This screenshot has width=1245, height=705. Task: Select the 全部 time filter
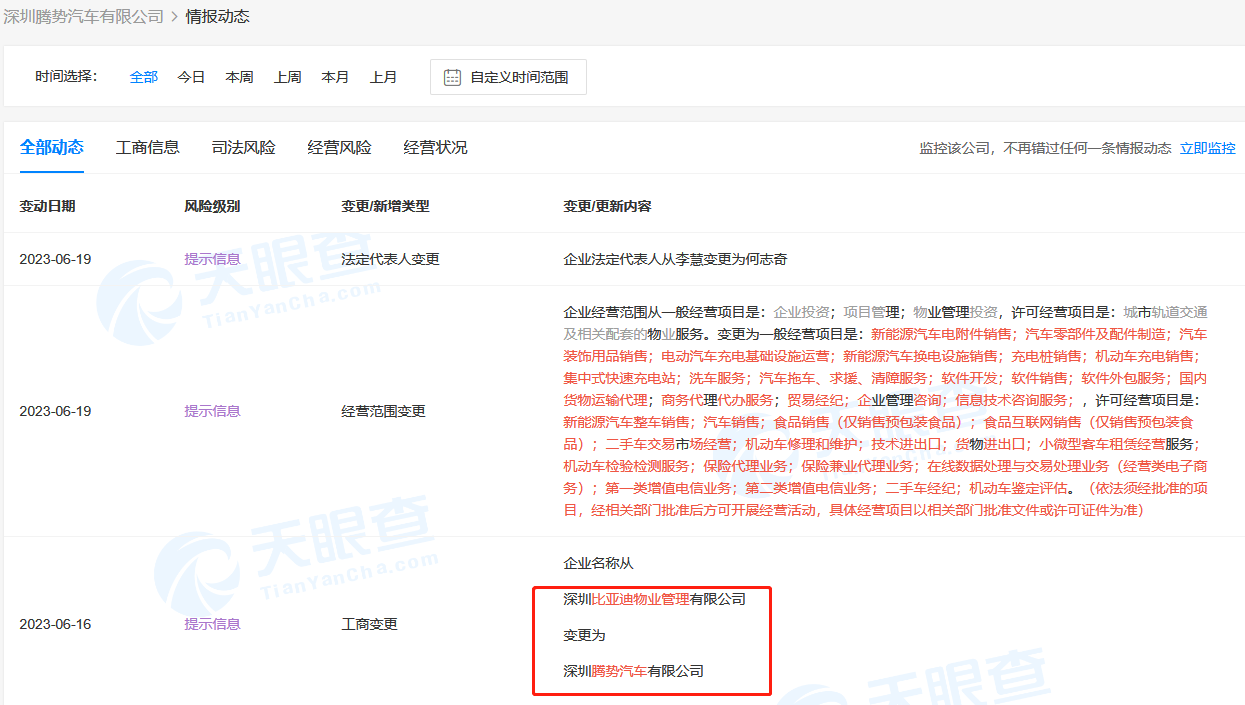click(x=144, y=77)
